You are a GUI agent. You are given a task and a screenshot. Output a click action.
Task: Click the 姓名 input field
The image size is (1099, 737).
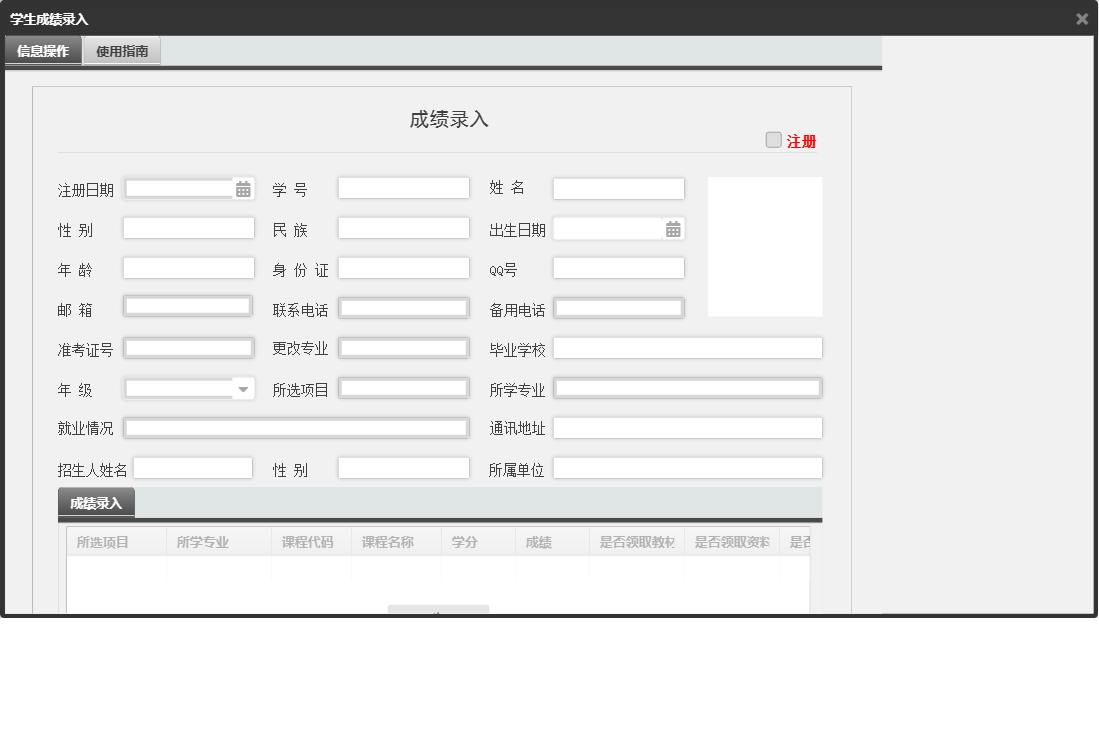[618, 188]
